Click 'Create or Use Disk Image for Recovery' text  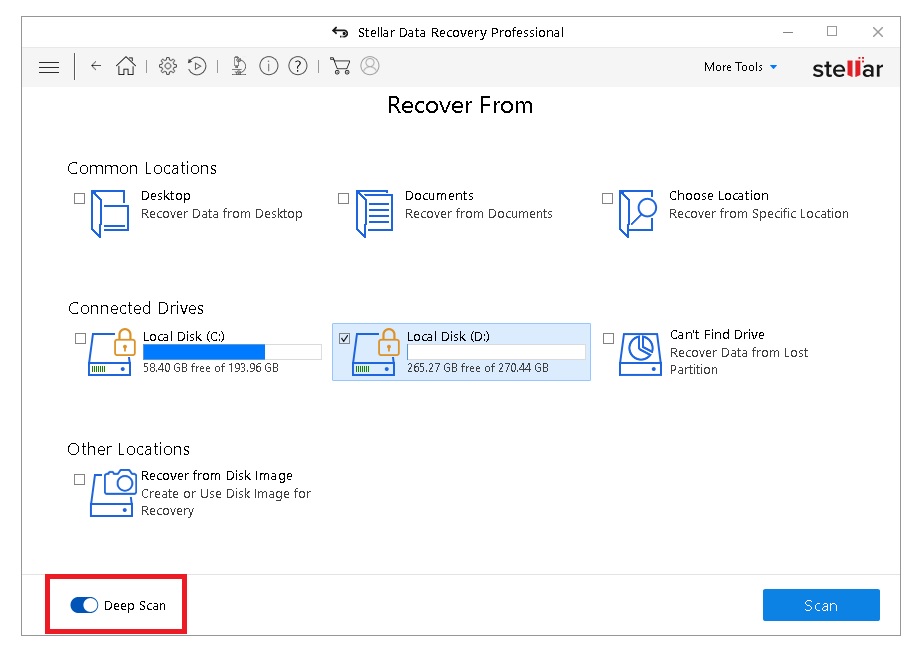226,502
